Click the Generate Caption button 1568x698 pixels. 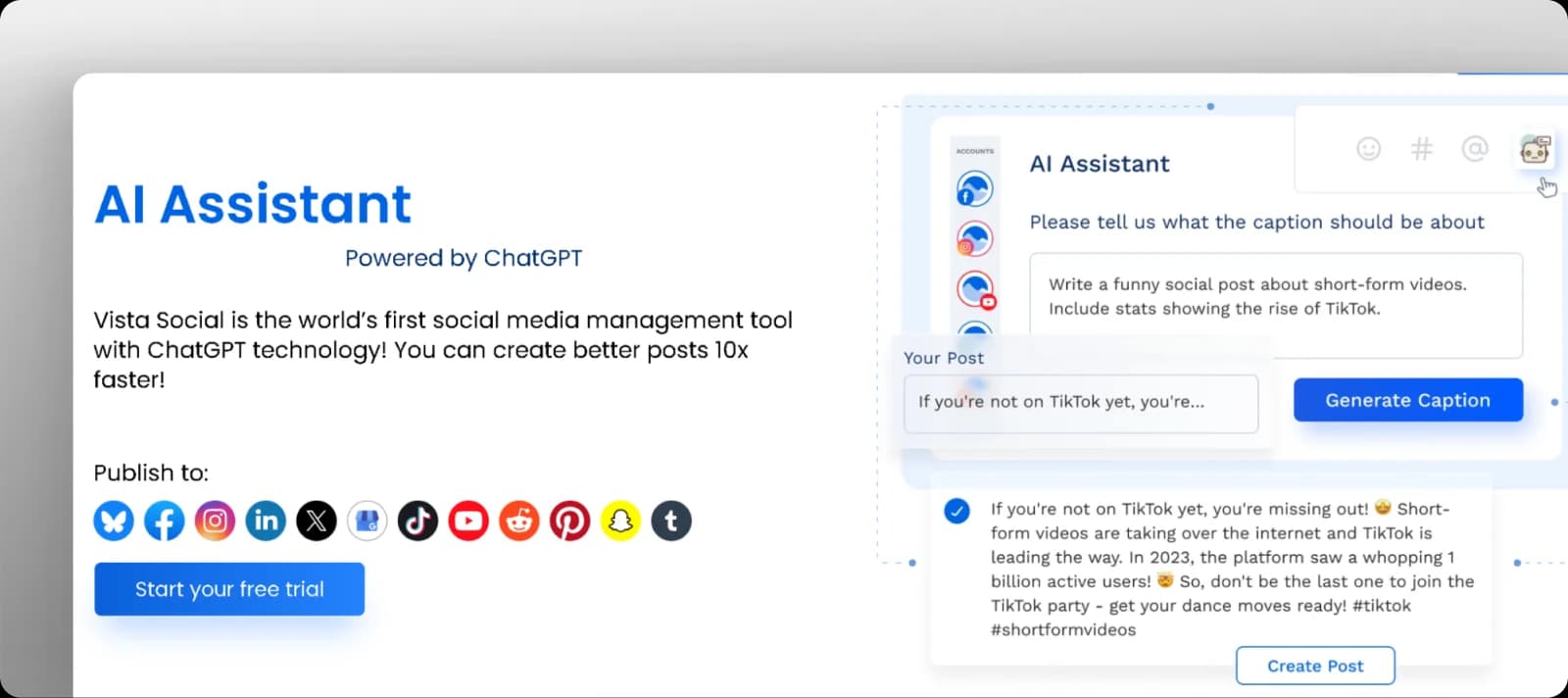[x=1408, y=400]
